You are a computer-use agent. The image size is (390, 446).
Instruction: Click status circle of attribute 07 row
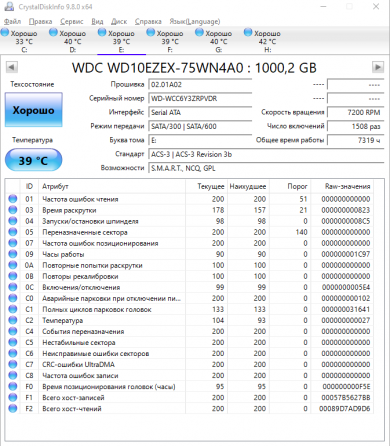[13, 243]
